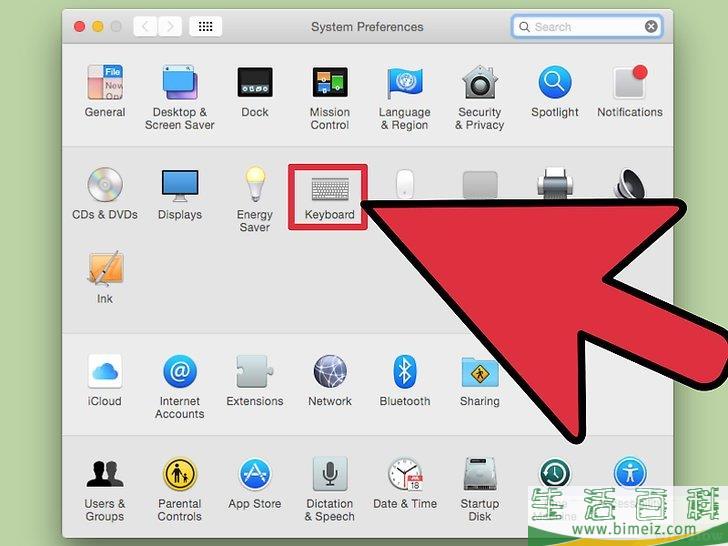Viewport: 728px width, 546px height.
Task: Open Network preferences
Action: click(x=330, y=380)
